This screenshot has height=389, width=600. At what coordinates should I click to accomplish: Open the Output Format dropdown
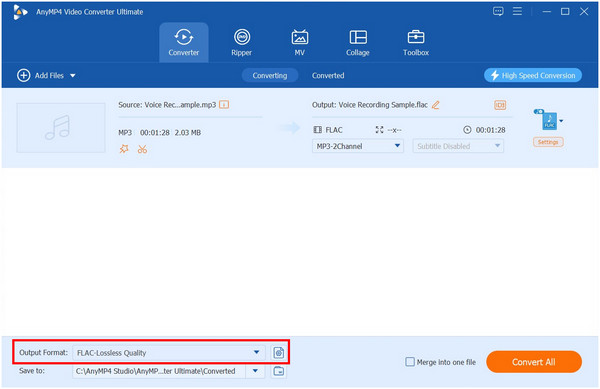click(168, 353)
